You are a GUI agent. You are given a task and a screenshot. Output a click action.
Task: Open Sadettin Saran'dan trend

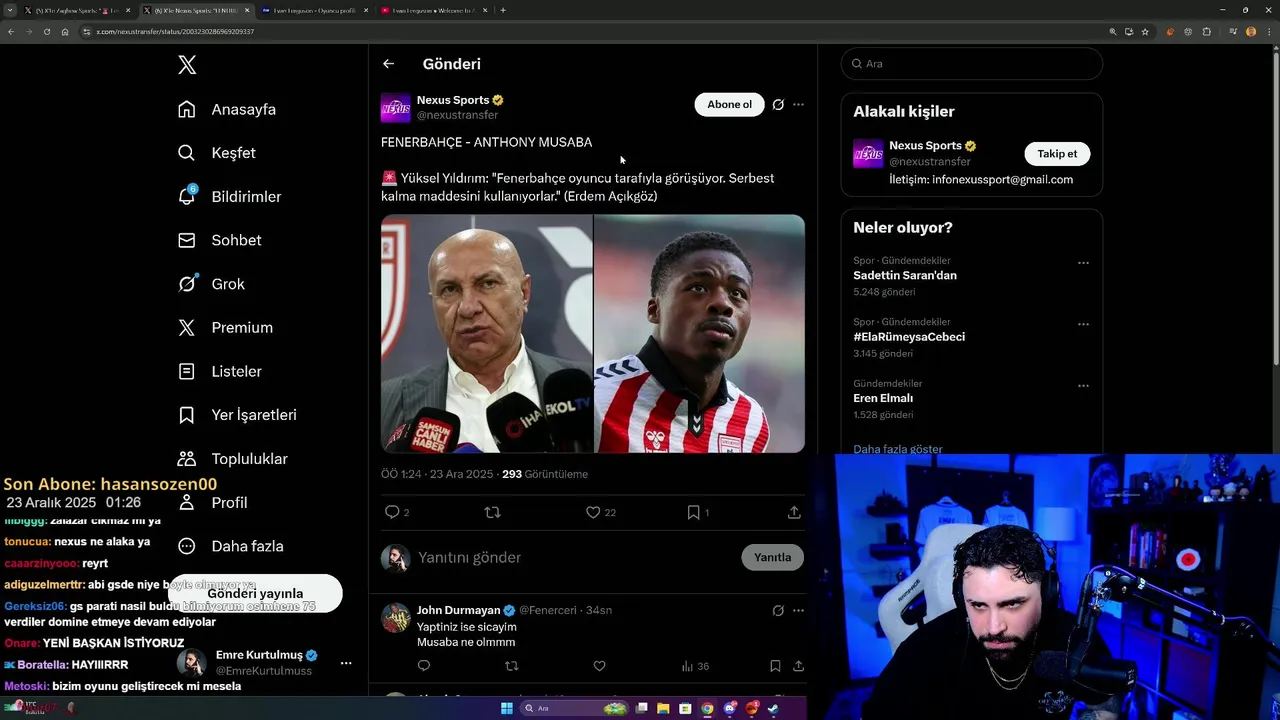(x=905, y=275)
